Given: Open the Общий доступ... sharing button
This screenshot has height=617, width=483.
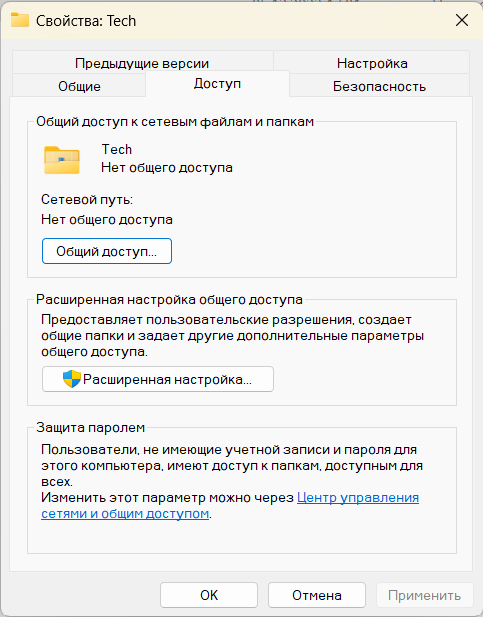Looking at the screenshot, I should [x=107, y=251].
